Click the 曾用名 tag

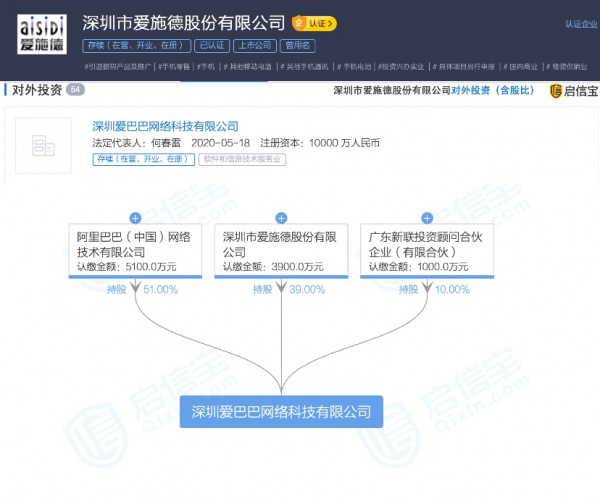[298, 46]
